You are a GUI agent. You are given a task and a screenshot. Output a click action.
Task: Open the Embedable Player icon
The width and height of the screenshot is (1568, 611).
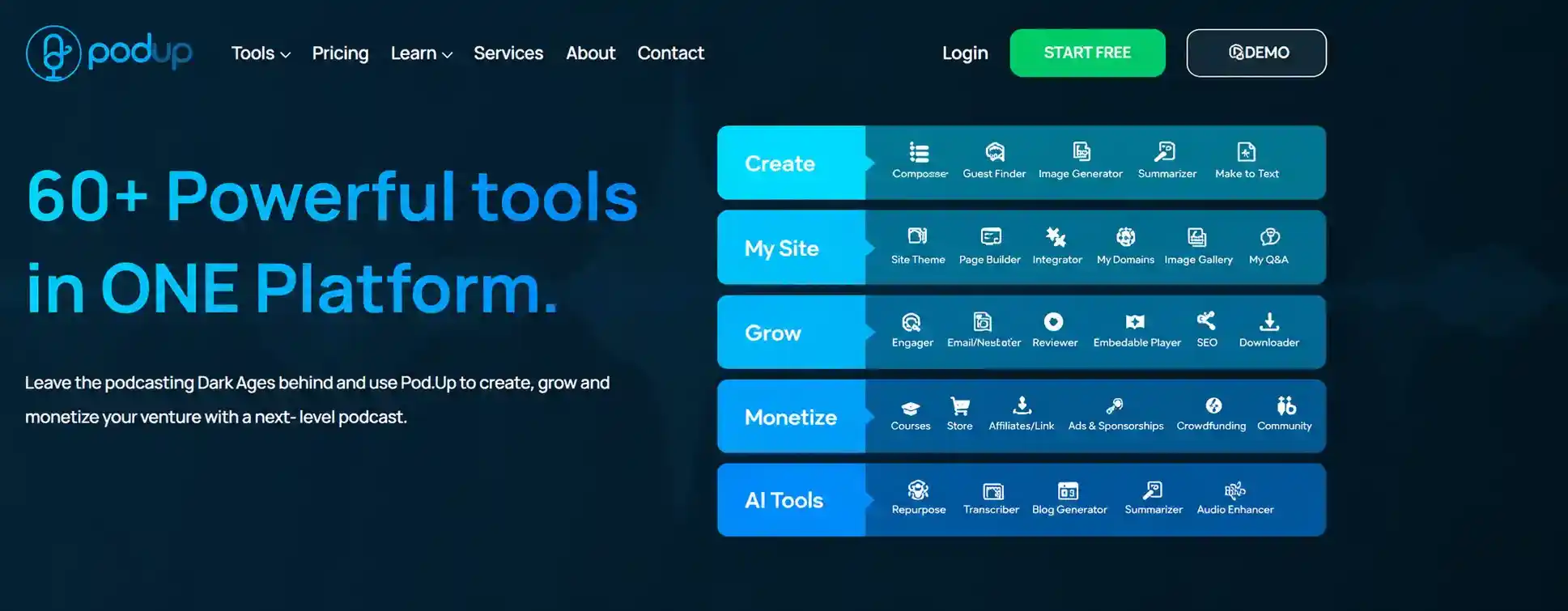tap(1136, 322)
